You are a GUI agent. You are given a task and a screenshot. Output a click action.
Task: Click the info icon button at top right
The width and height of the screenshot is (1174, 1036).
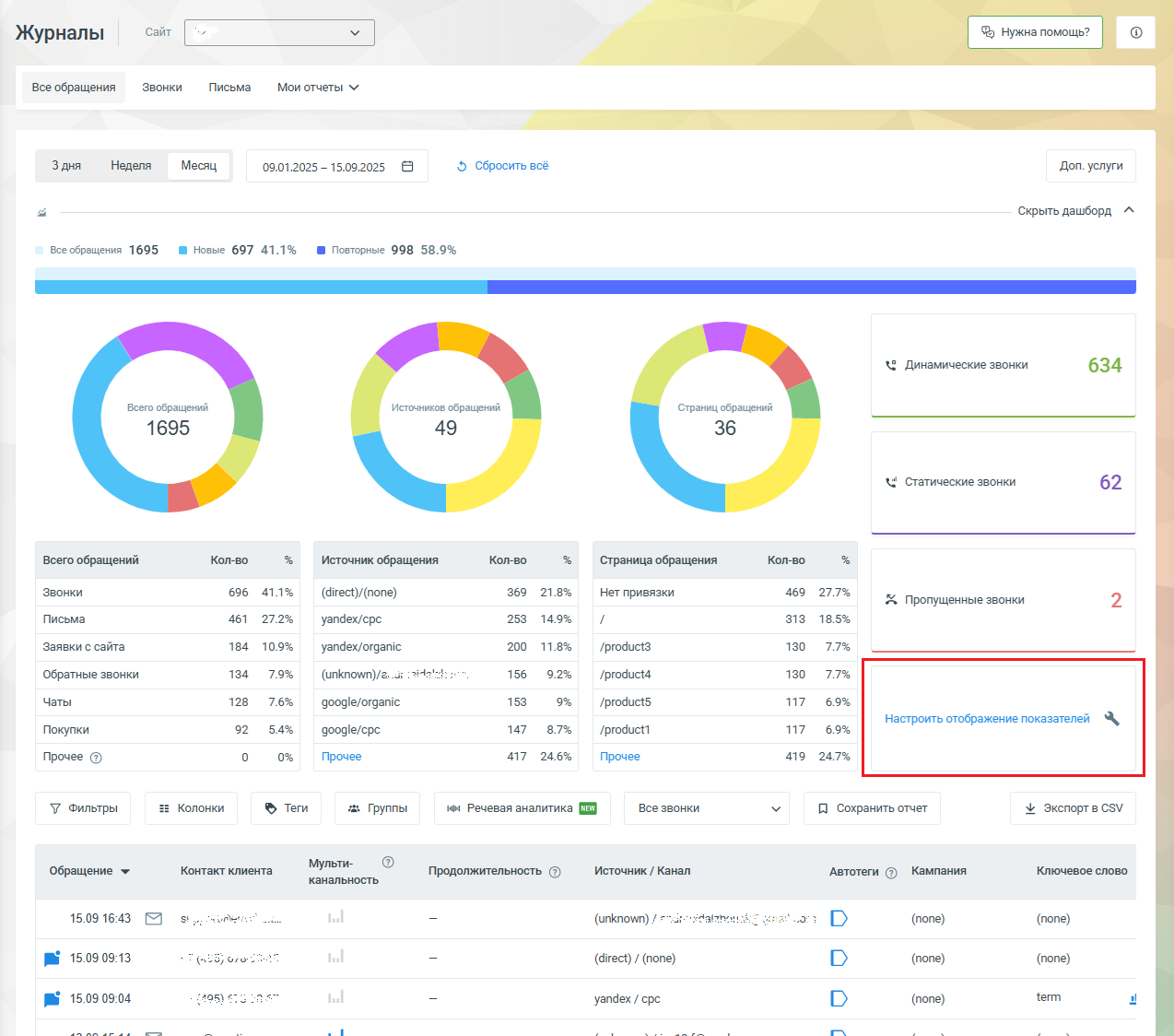[x=1135, y=32]
